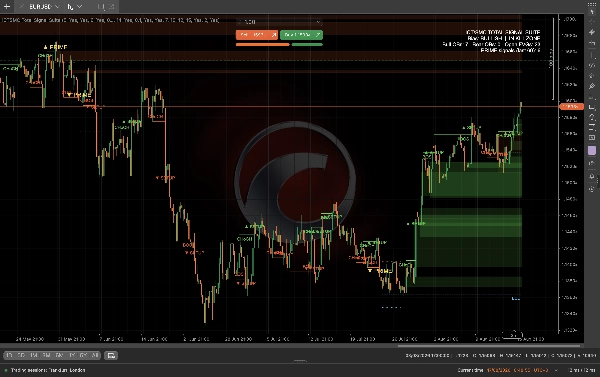
Task: Select the measure tool below the lightning bolt
Action: [592, 43]
